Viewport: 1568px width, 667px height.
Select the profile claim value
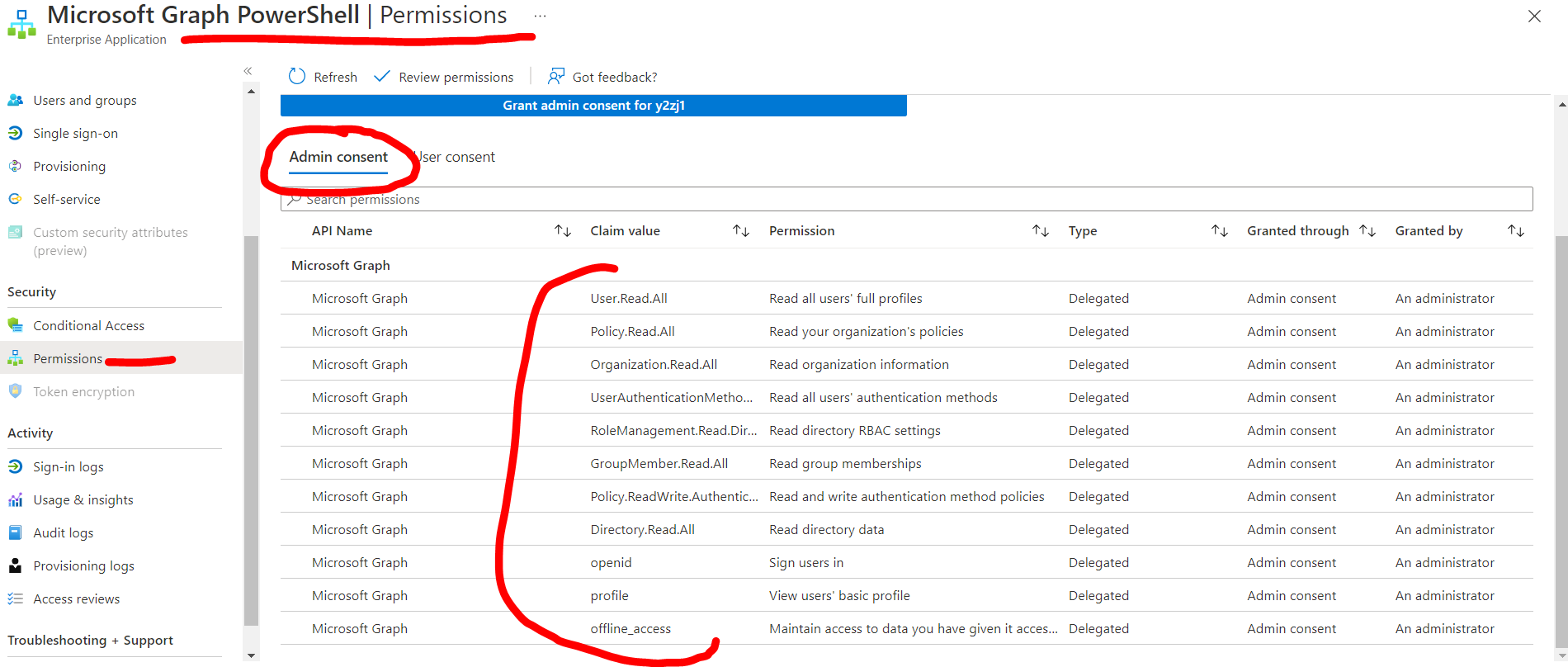coord(609,595)
